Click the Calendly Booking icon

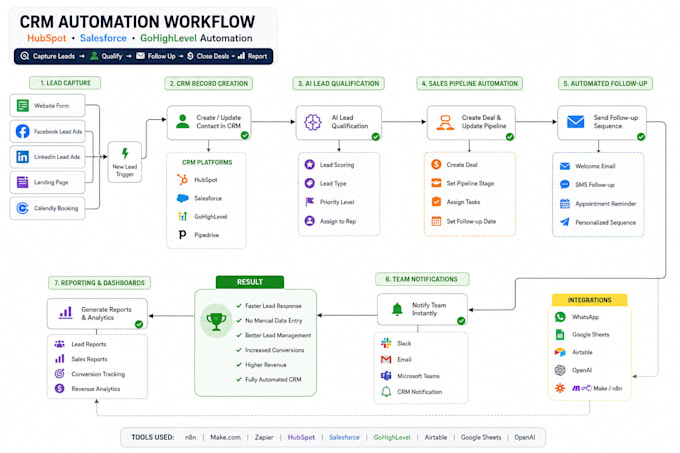coord(23,208)
